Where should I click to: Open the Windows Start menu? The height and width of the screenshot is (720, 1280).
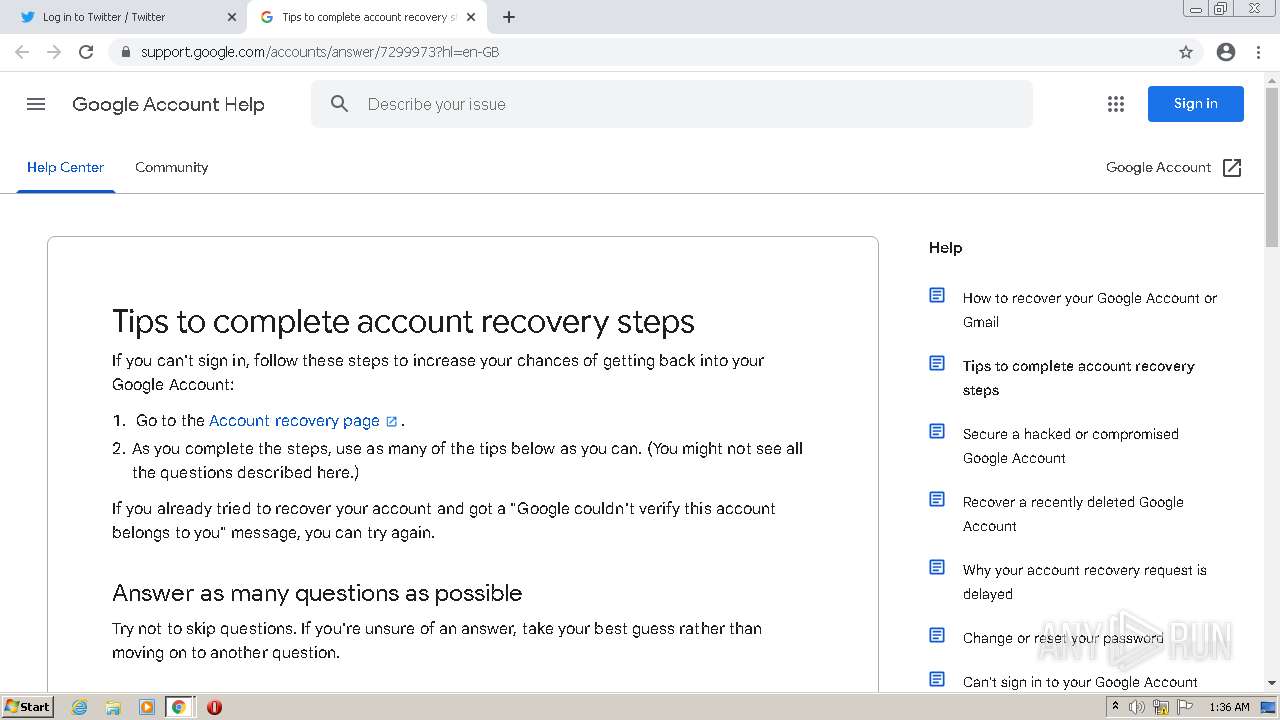pyautogui.click(x=27, y=707)
